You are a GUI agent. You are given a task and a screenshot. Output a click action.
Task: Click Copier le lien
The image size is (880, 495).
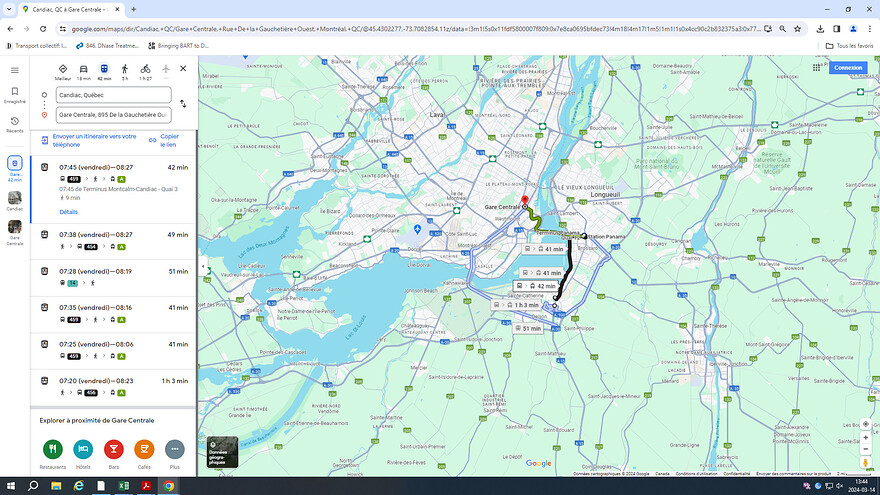click(164, 140)
